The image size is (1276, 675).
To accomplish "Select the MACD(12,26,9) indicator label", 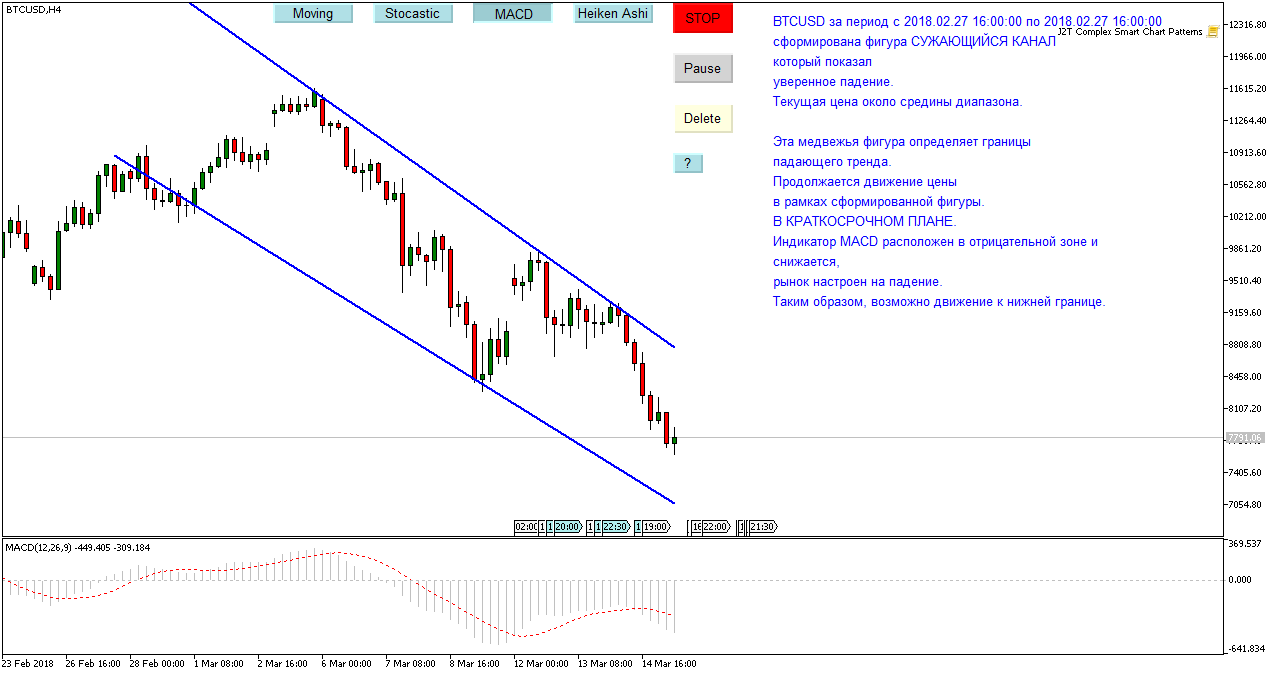I will [78, 547].
